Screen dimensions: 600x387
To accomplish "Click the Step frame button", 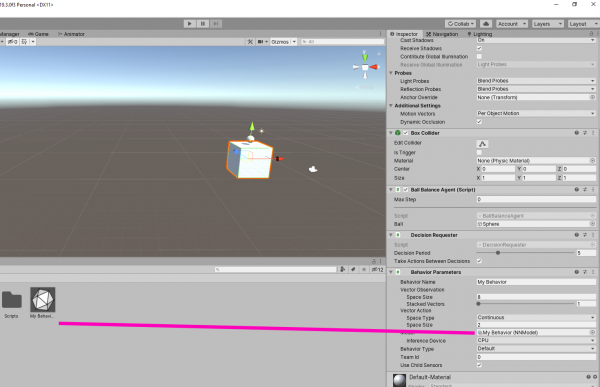I will click(216, 24).
